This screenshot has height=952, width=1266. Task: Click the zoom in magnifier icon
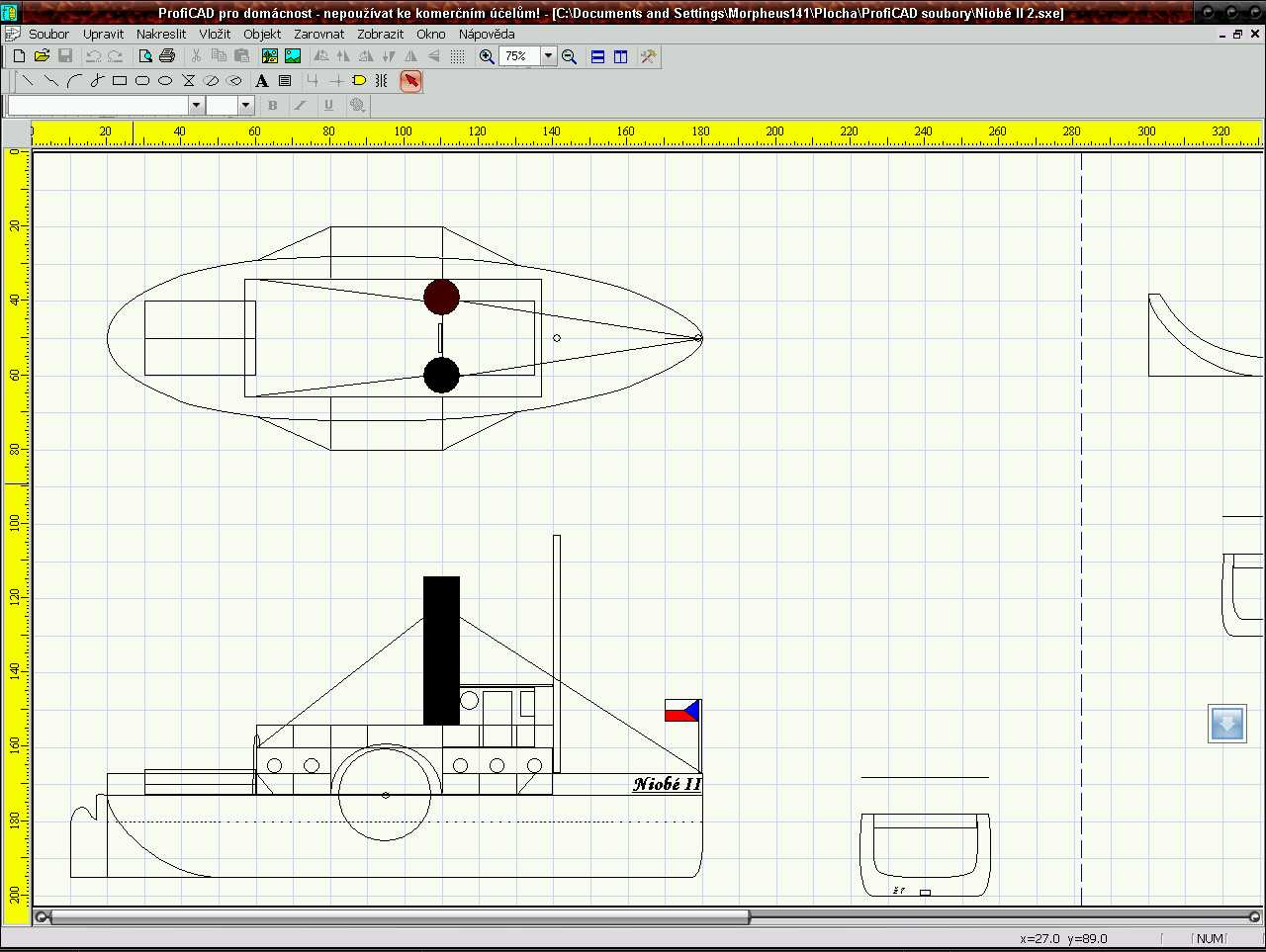coord(487,56)
